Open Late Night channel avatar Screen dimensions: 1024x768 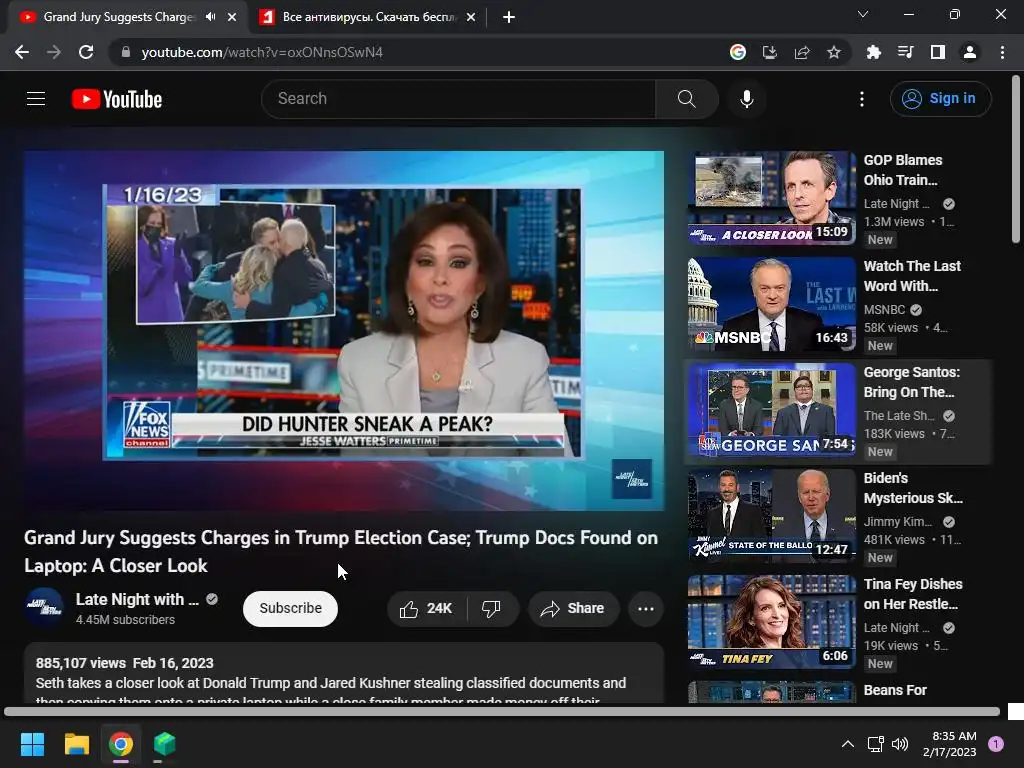coord(44,607)
